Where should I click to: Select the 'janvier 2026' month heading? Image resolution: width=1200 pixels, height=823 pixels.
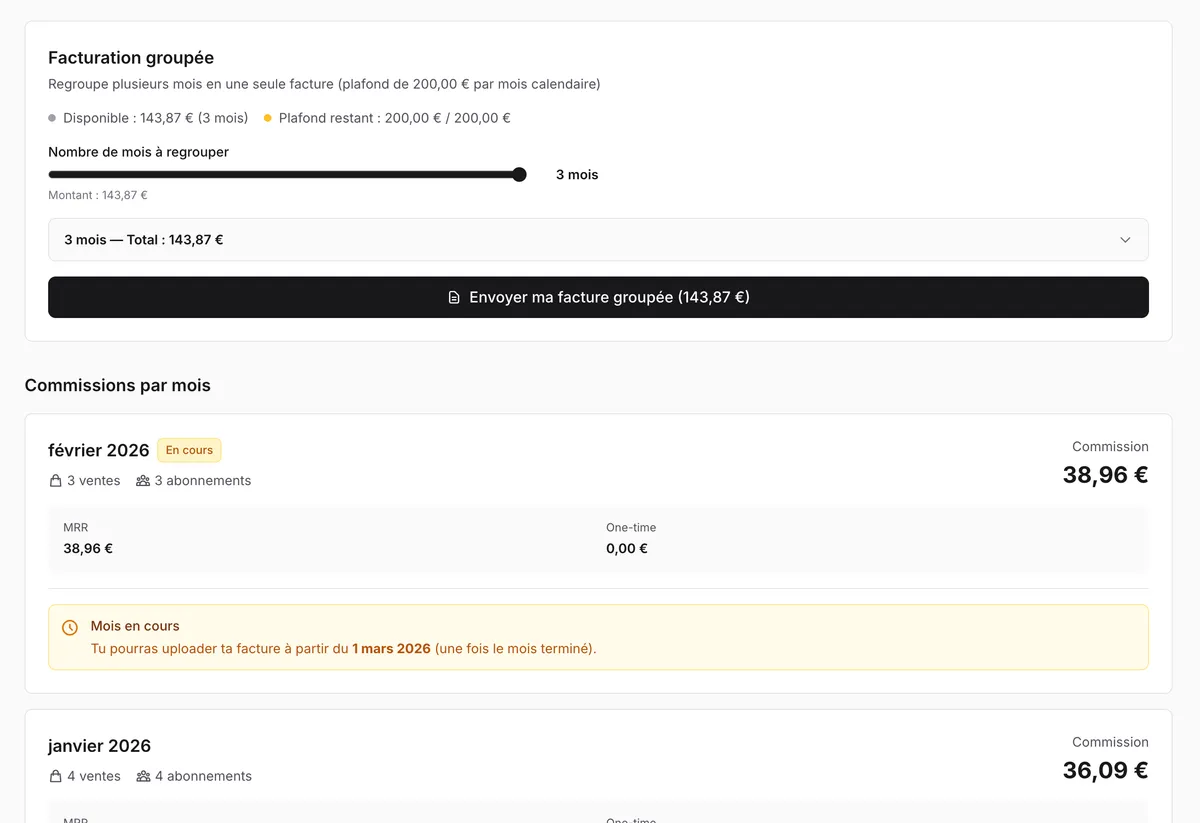tap(99, 746)
